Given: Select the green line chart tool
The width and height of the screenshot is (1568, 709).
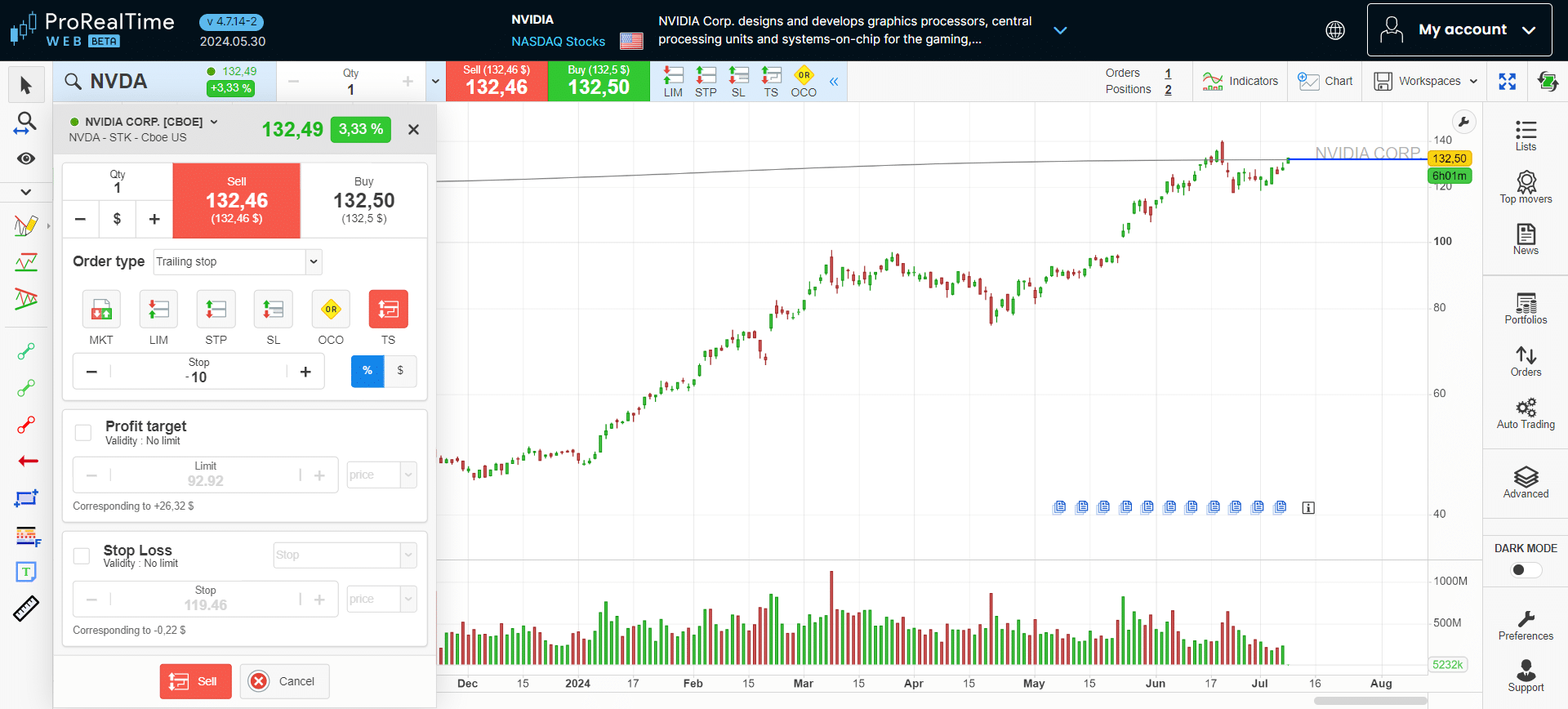Looking at the screenshot, I should pyautogui.click(x=26, y=262).
